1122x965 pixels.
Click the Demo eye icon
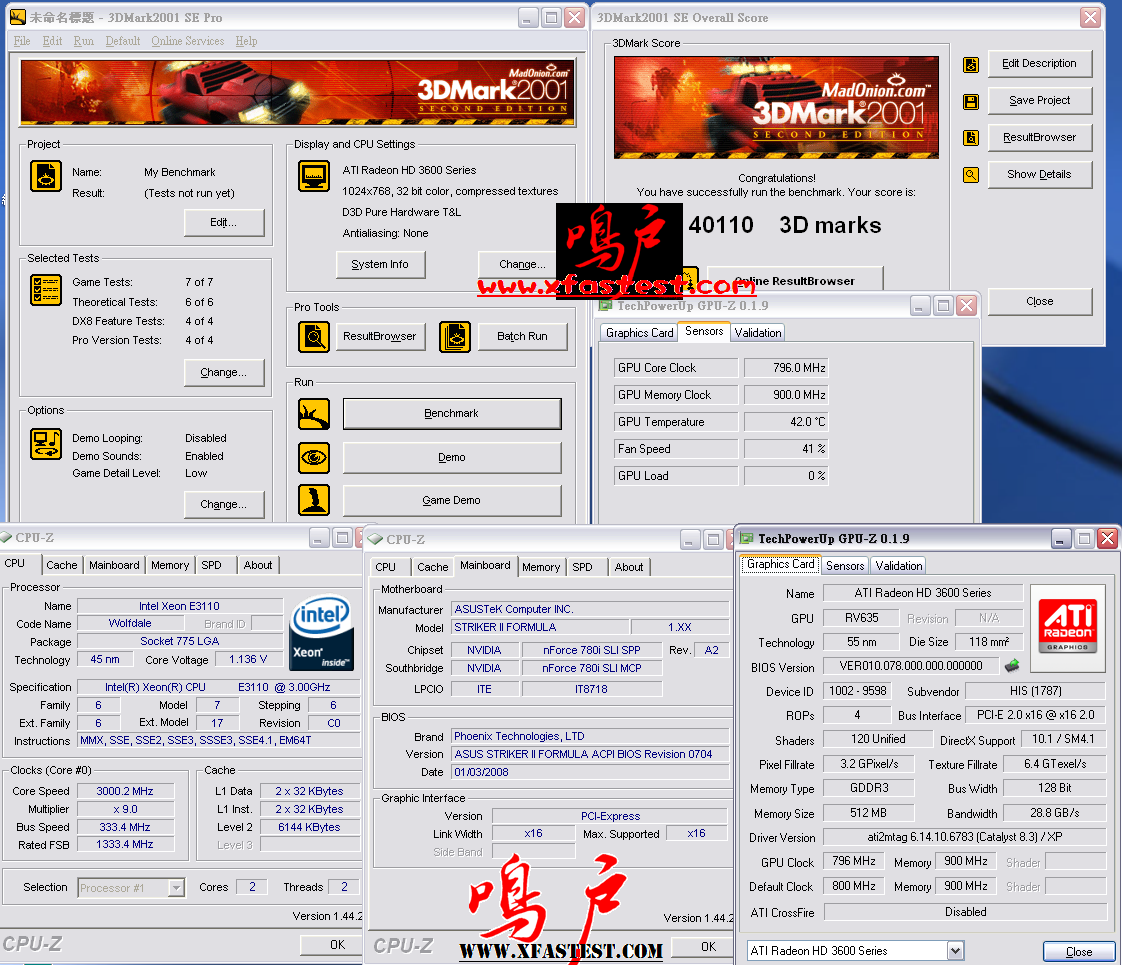tap(313, 458)
